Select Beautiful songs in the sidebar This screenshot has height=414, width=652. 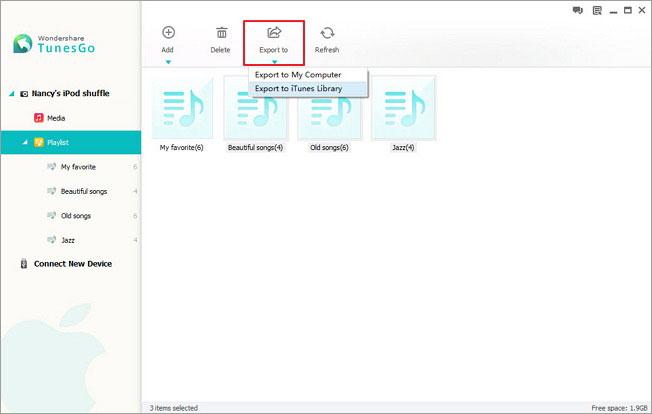[x=82, y=191]
